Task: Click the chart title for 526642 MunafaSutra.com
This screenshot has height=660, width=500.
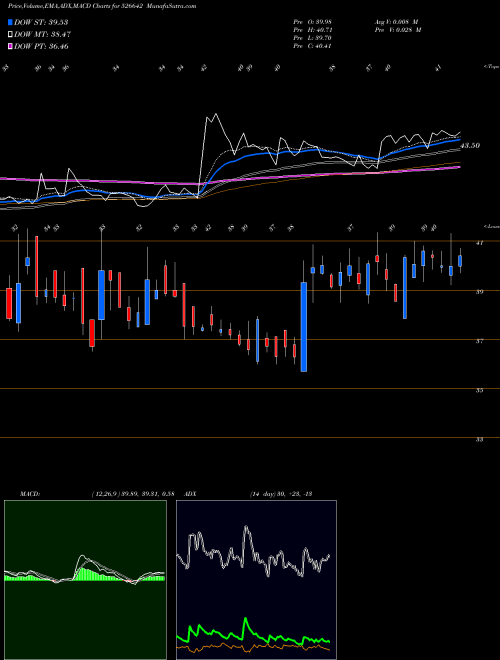Action: [102, 6]
